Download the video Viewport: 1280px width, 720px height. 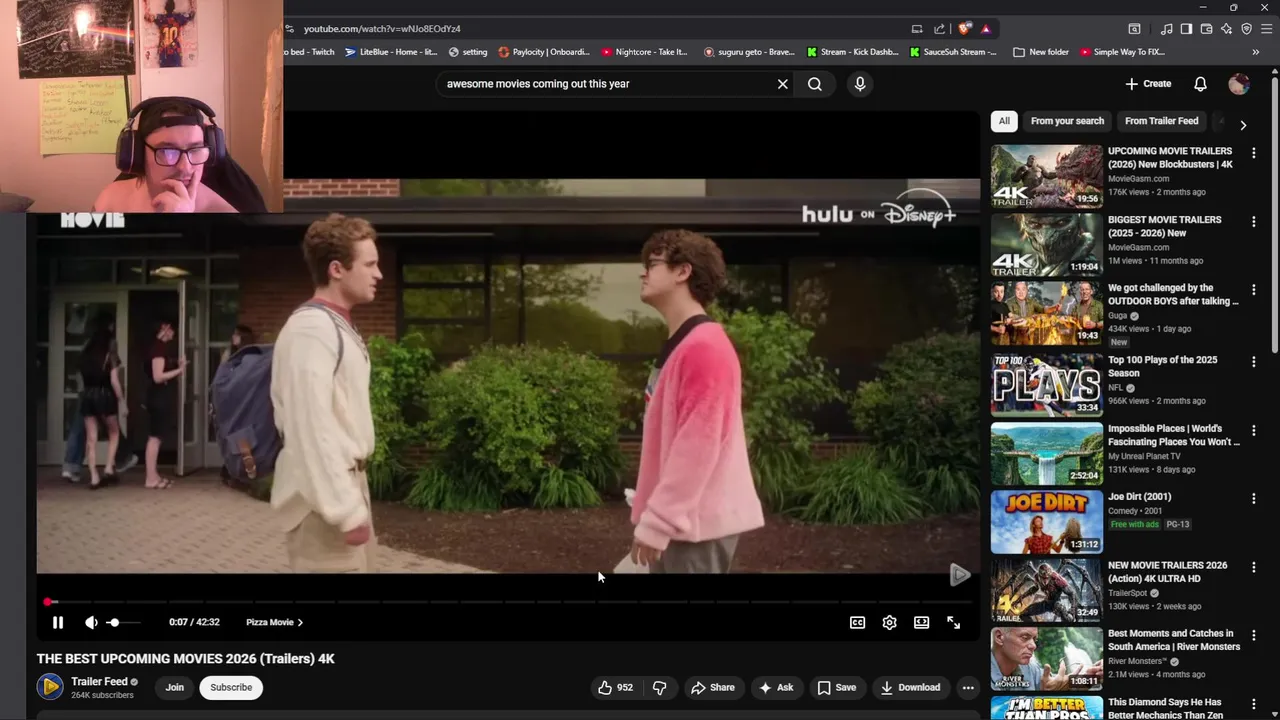point(910,687)
